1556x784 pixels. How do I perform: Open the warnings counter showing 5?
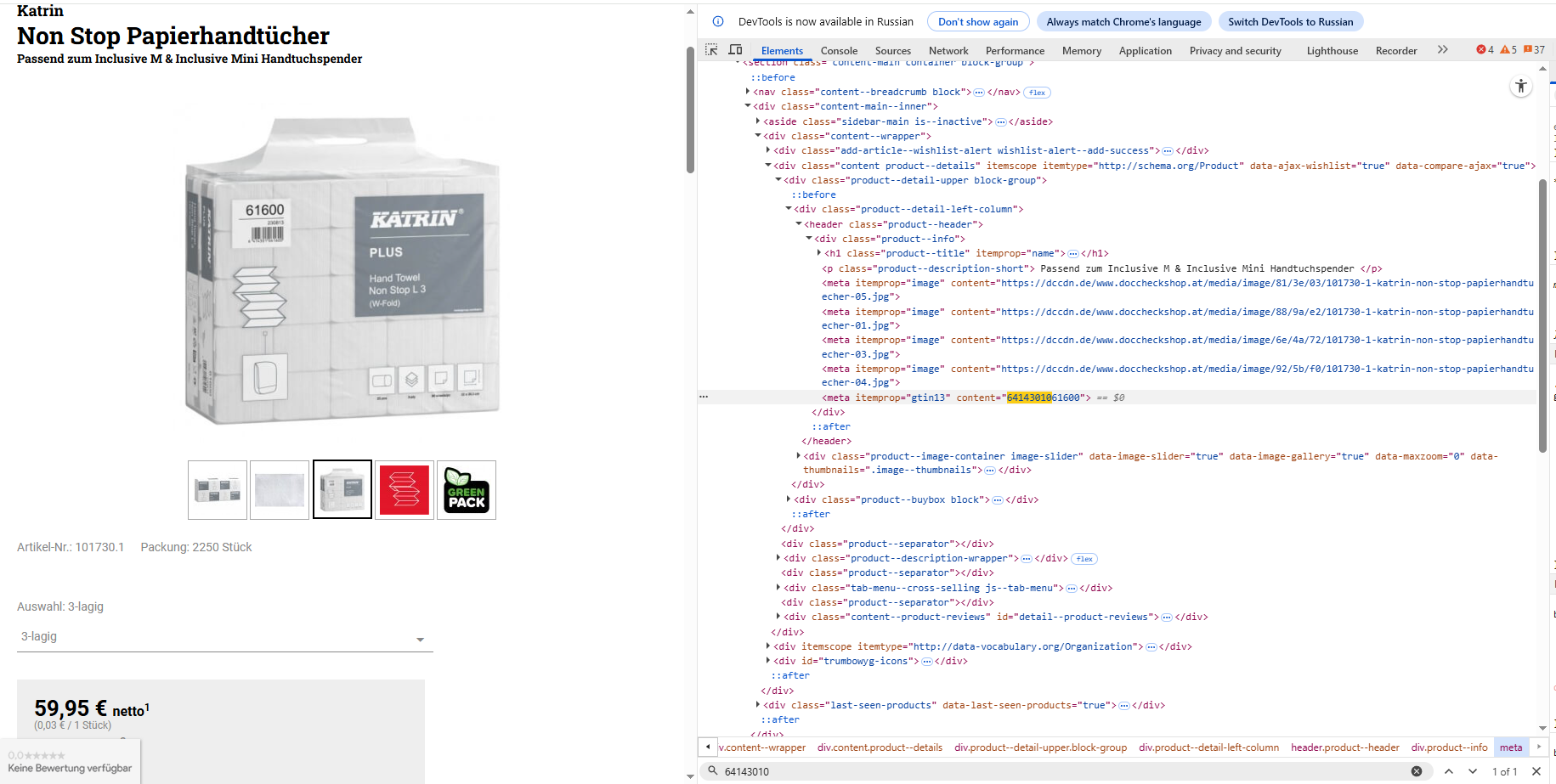click(x=1508, y=50)
